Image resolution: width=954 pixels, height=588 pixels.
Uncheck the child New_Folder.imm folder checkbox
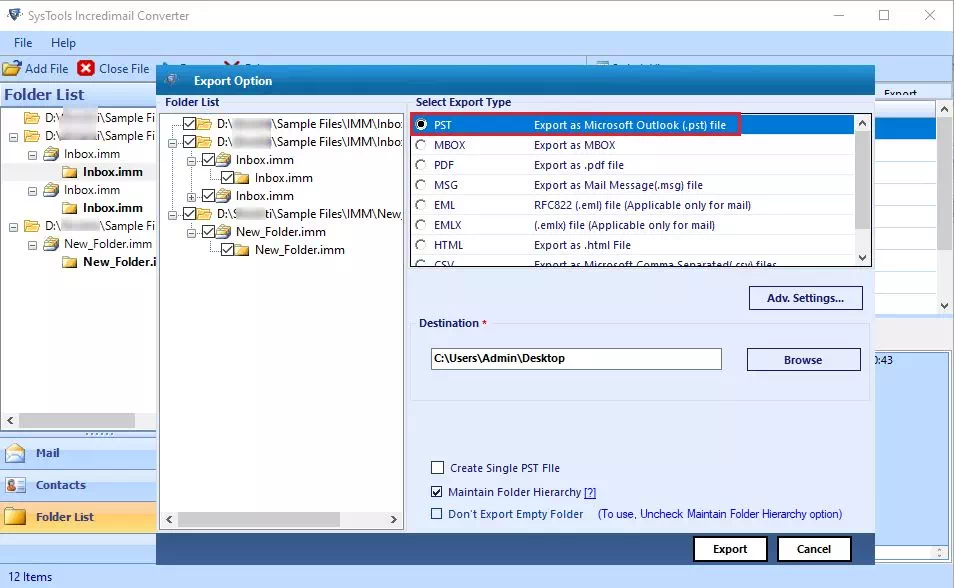coord(227,250)
